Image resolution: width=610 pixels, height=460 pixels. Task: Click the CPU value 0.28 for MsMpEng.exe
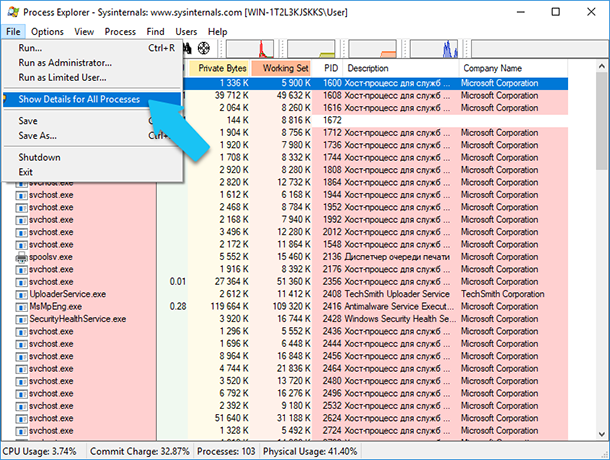(x=178, y=307)
